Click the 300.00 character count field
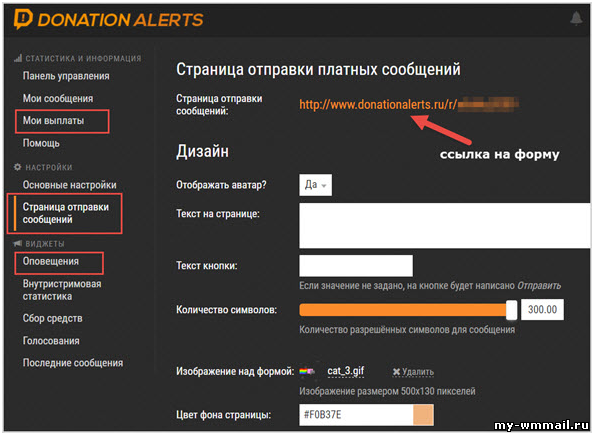594x435 pixels. 542,310
